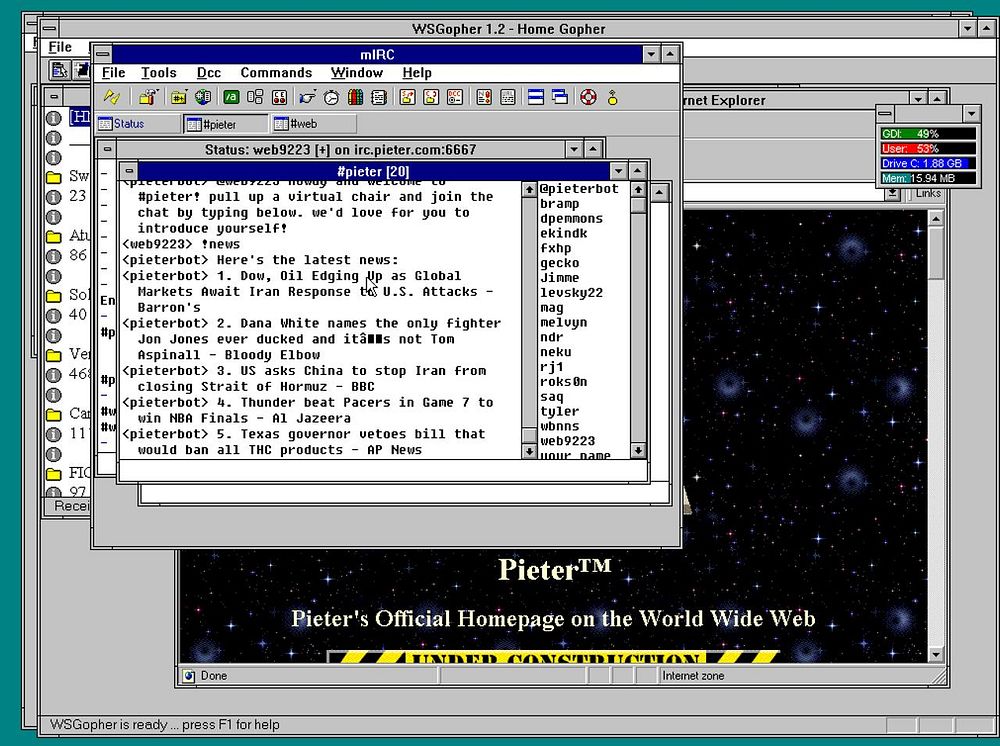
Task: Select pieterbot in the nickname list
Action: point(579,189)
